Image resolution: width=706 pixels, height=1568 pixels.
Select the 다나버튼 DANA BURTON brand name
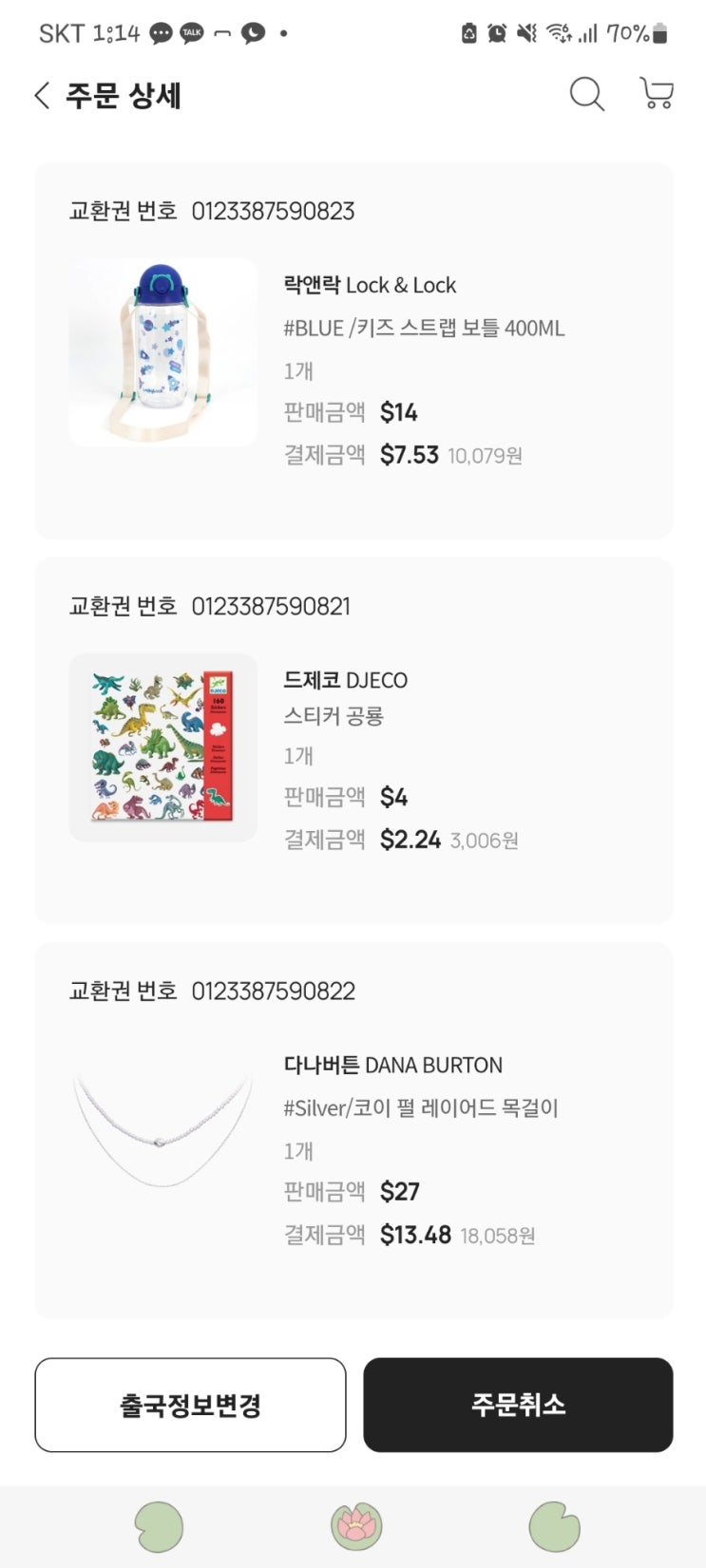(x=392, y=1065)
